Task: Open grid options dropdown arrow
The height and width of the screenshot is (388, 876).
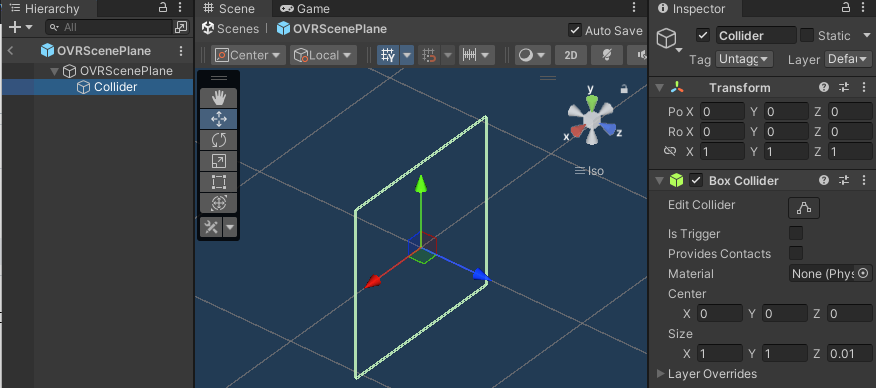Action: pos(407,55)
